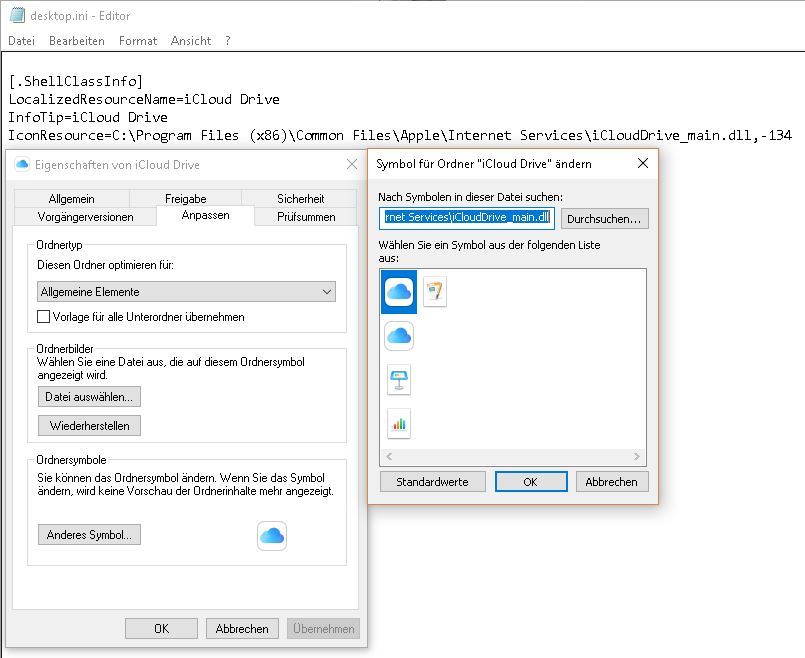Screen dimensions: 805x658
Task: Click the folder icon preview in Ordnersymbole
Action: 272,536
